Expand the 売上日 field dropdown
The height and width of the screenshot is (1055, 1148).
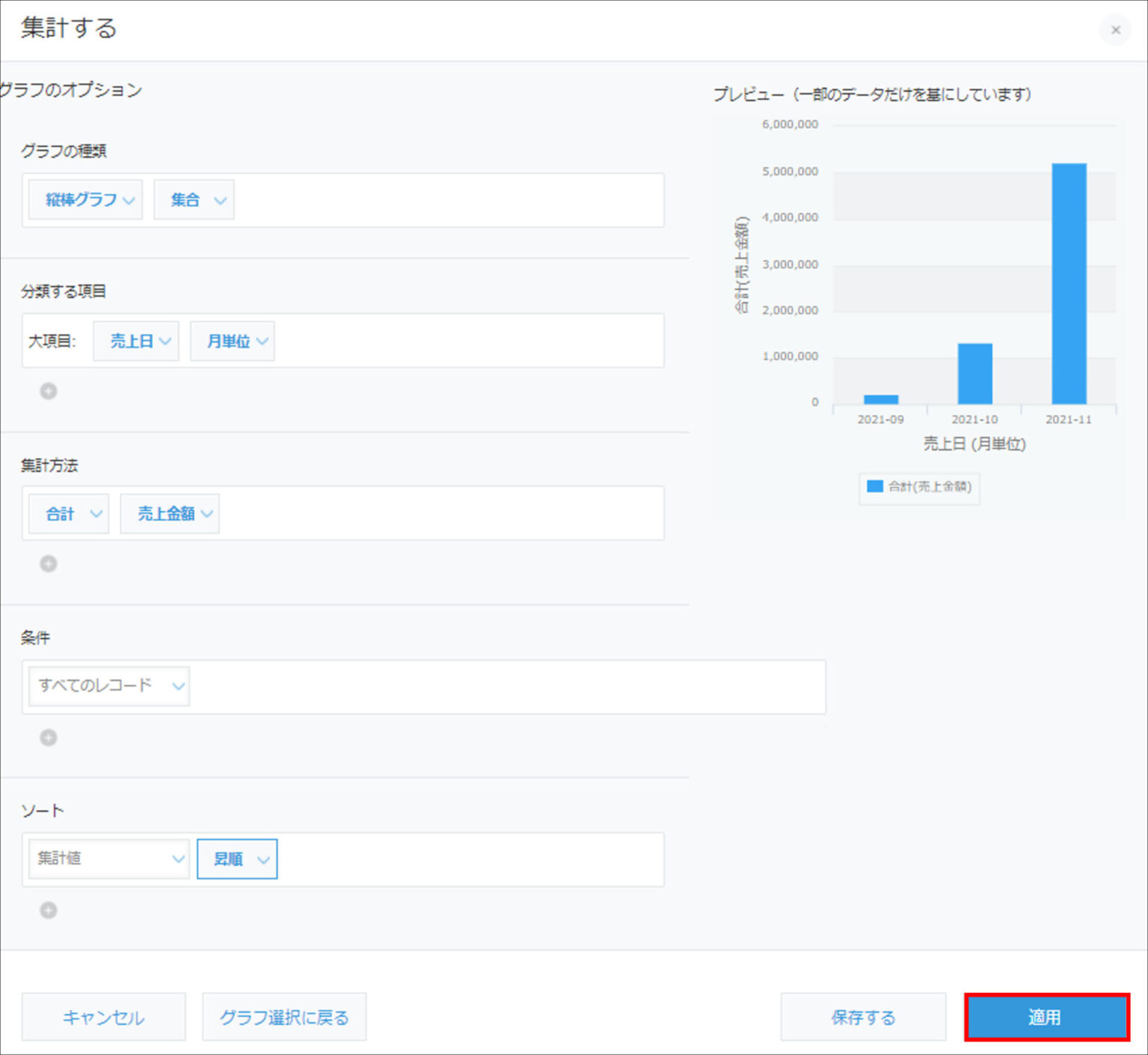[x=136, y=341]
